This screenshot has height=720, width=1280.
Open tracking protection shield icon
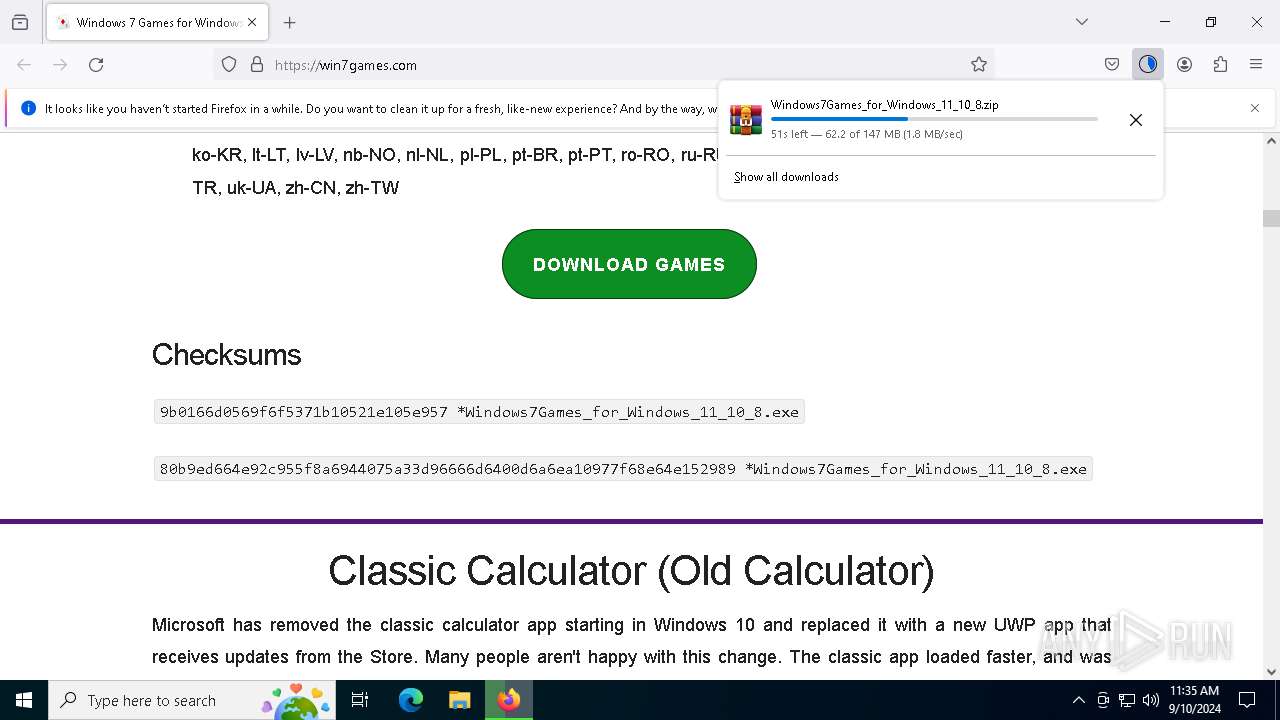pyautogui.click(x=229, y=64)
